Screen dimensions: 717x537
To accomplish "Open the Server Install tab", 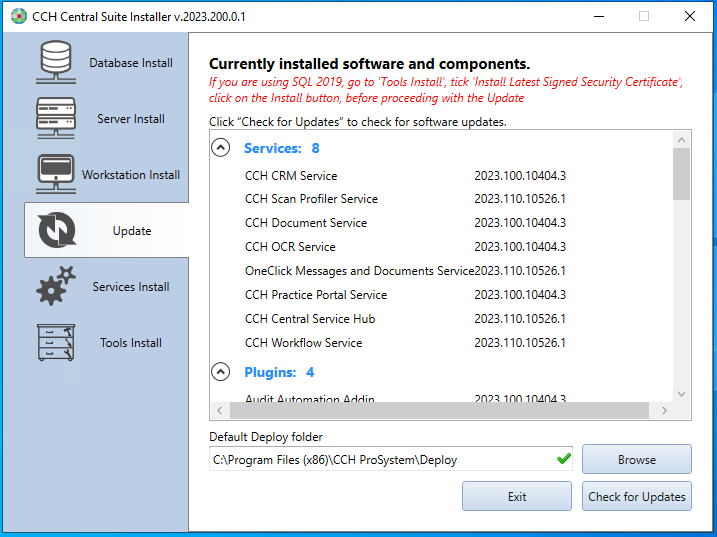I will point(130,119).
